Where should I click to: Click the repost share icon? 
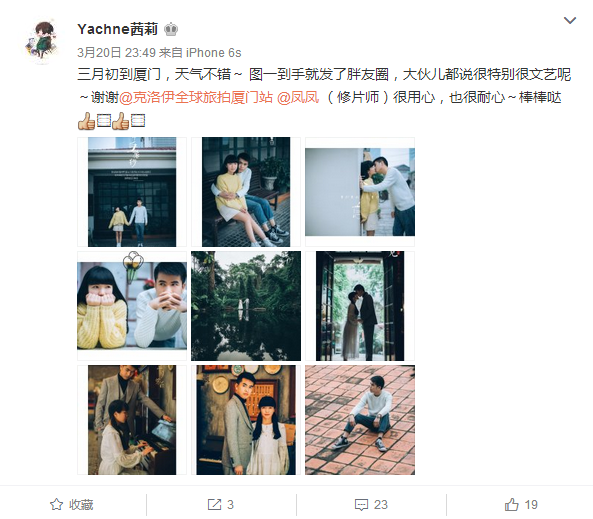click(214, 504)
